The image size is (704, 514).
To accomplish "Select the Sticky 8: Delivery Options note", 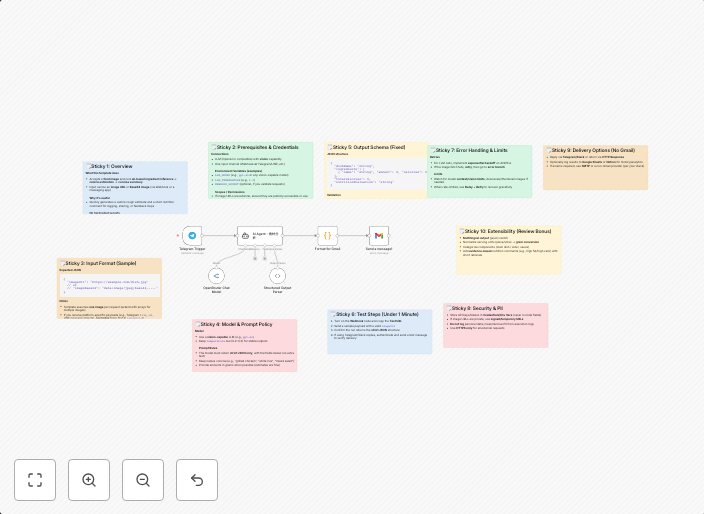I will (595, 167).
